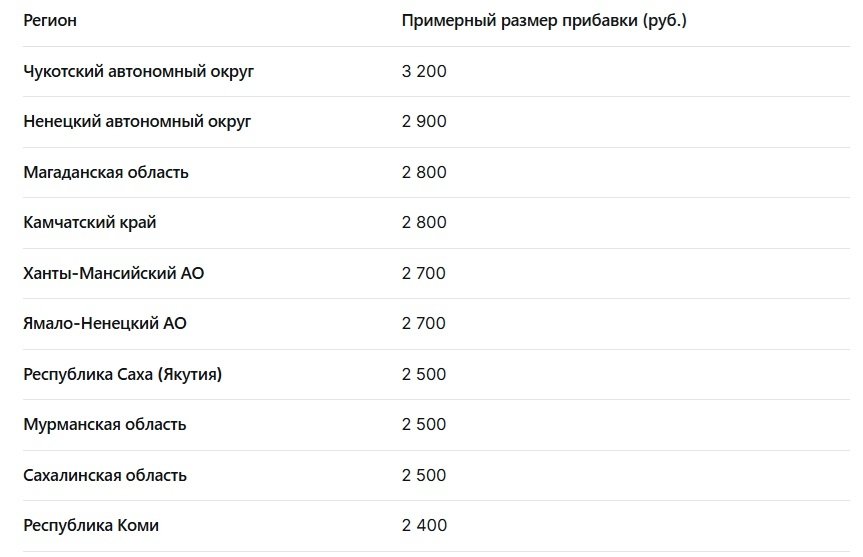Click the 3 200 value cell
The width and height of the screenshot is (863, 557).
coord(424,71)
